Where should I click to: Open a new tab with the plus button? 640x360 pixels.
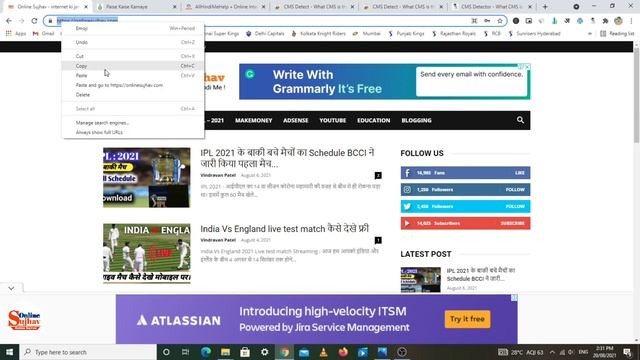(545, 7)
